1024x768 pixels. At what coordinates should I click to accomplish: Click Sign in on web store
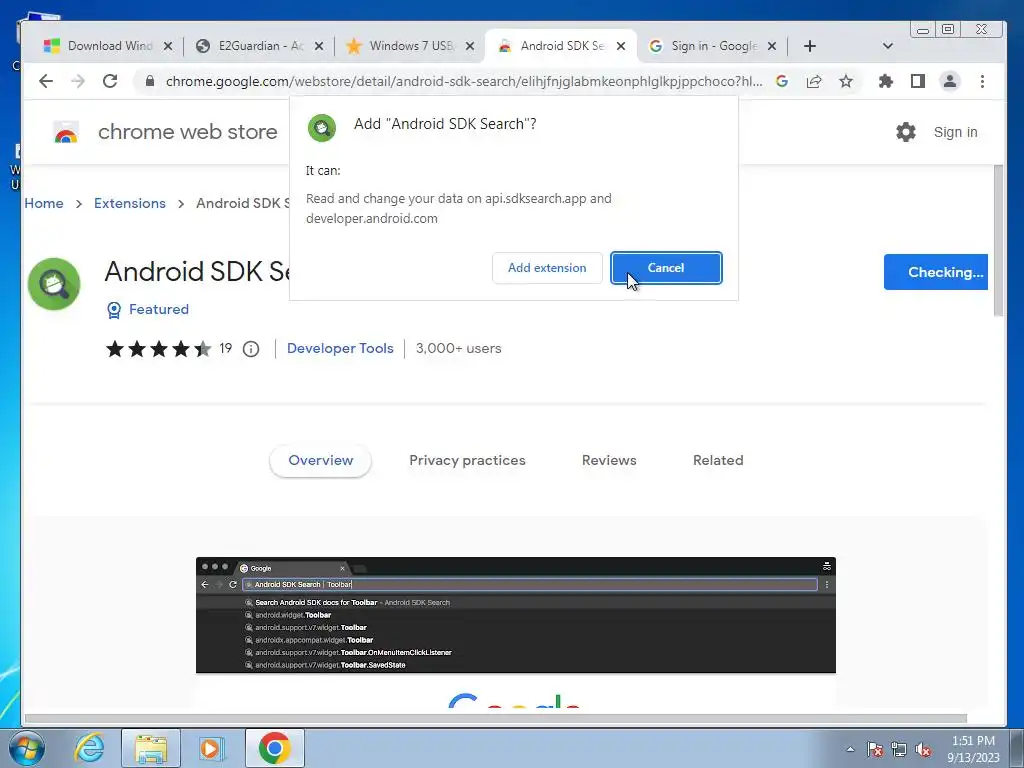click(x=955, y=132)
